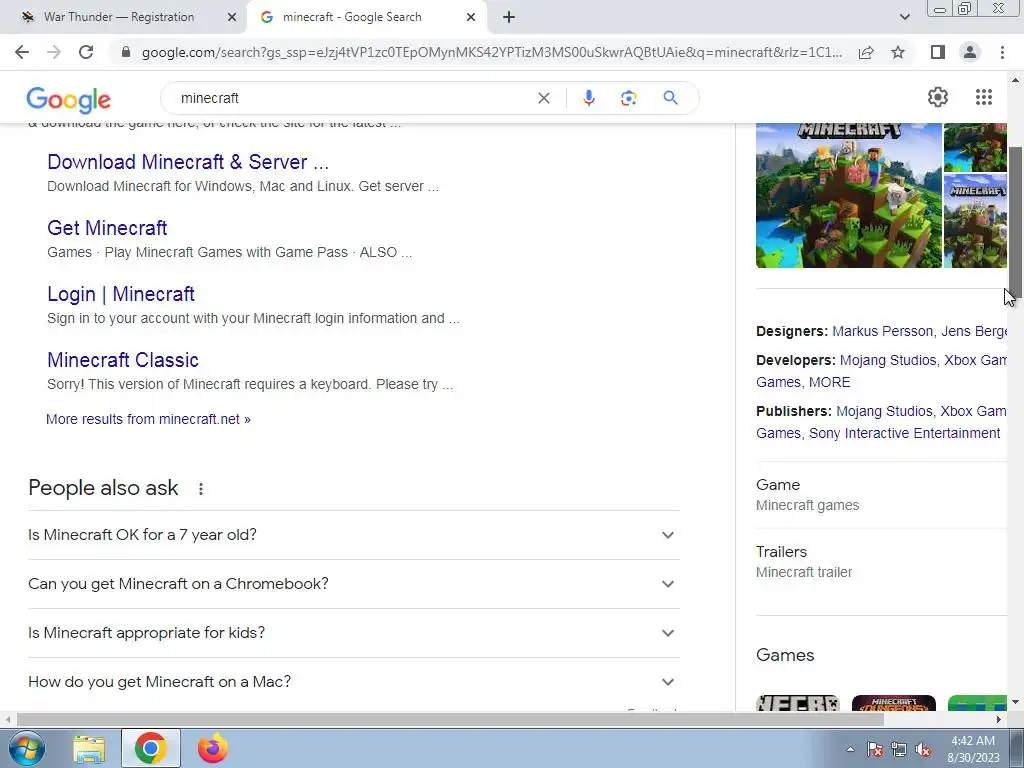
Task: Open the Login | Minecraft result
Action: click(x=121, y=294)
